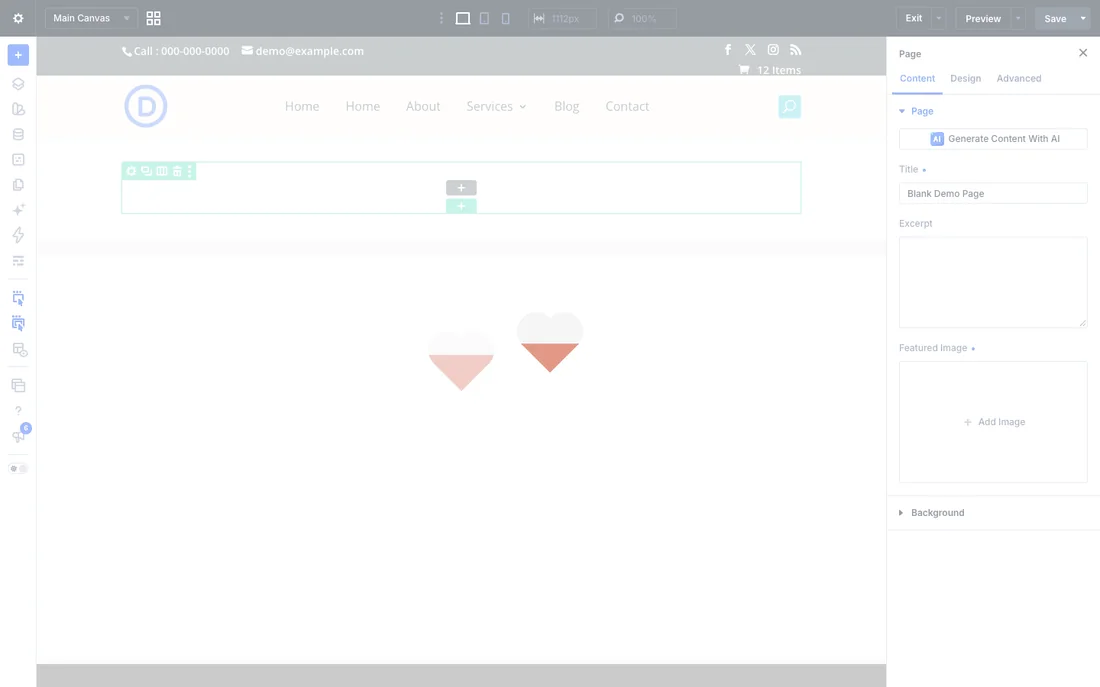Screen dimensions: 1100x687
Task: Open the Preview dropdown arrow
Action: 1018,18
